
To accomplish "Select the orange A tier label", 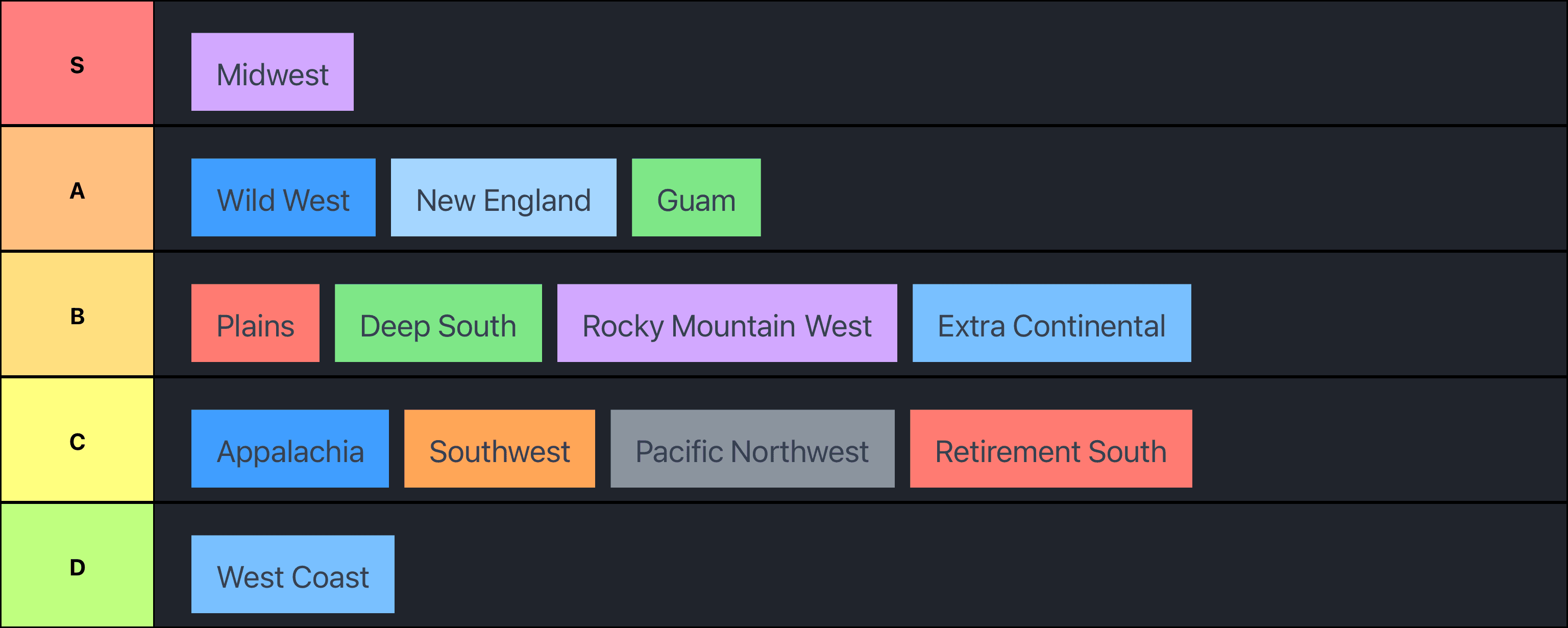I will [x=77, y=189].
